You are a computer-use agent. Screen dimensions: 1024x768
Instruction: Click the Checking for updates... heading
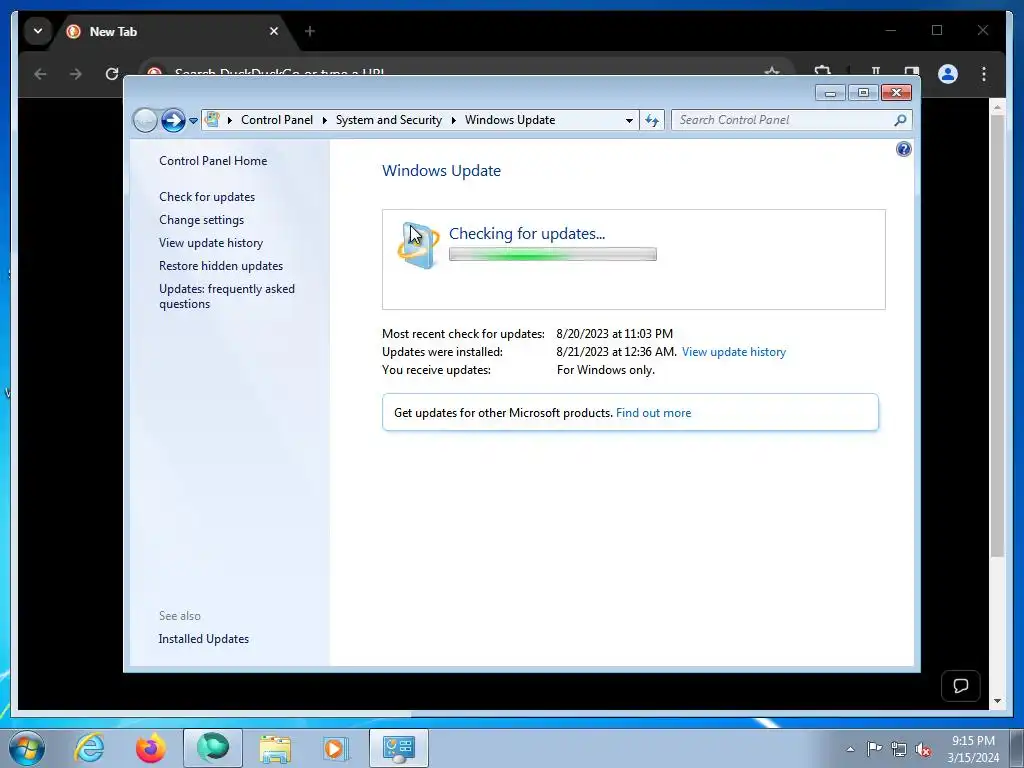click(x=527, y=234)
